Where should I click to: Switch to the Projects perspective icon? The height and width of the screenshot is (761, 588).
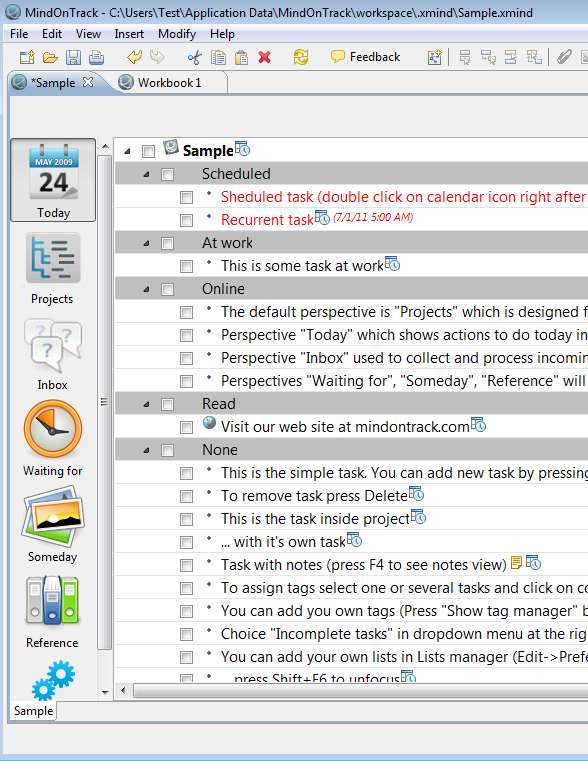pyautogui.click(x=53, y=259)
